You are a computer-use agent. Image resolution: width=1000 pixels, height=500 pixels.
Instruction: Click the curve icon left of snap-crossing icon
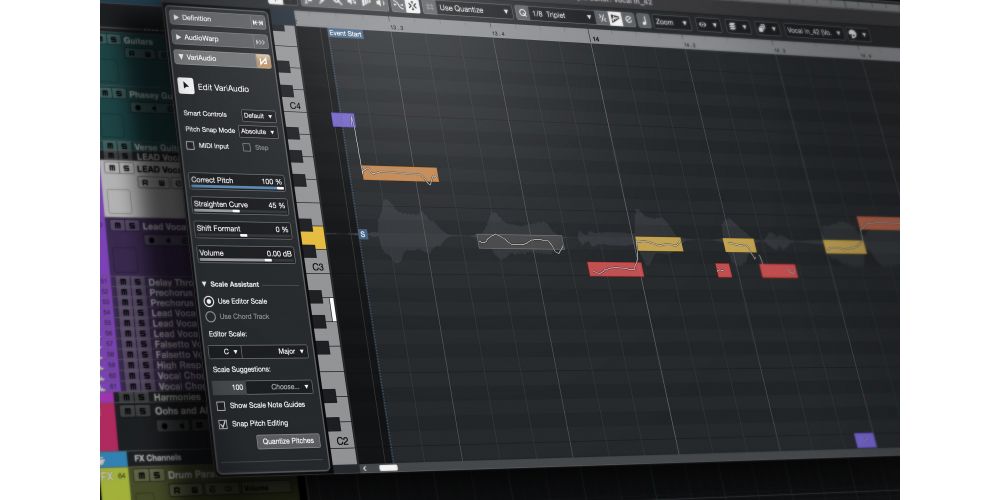397,5
